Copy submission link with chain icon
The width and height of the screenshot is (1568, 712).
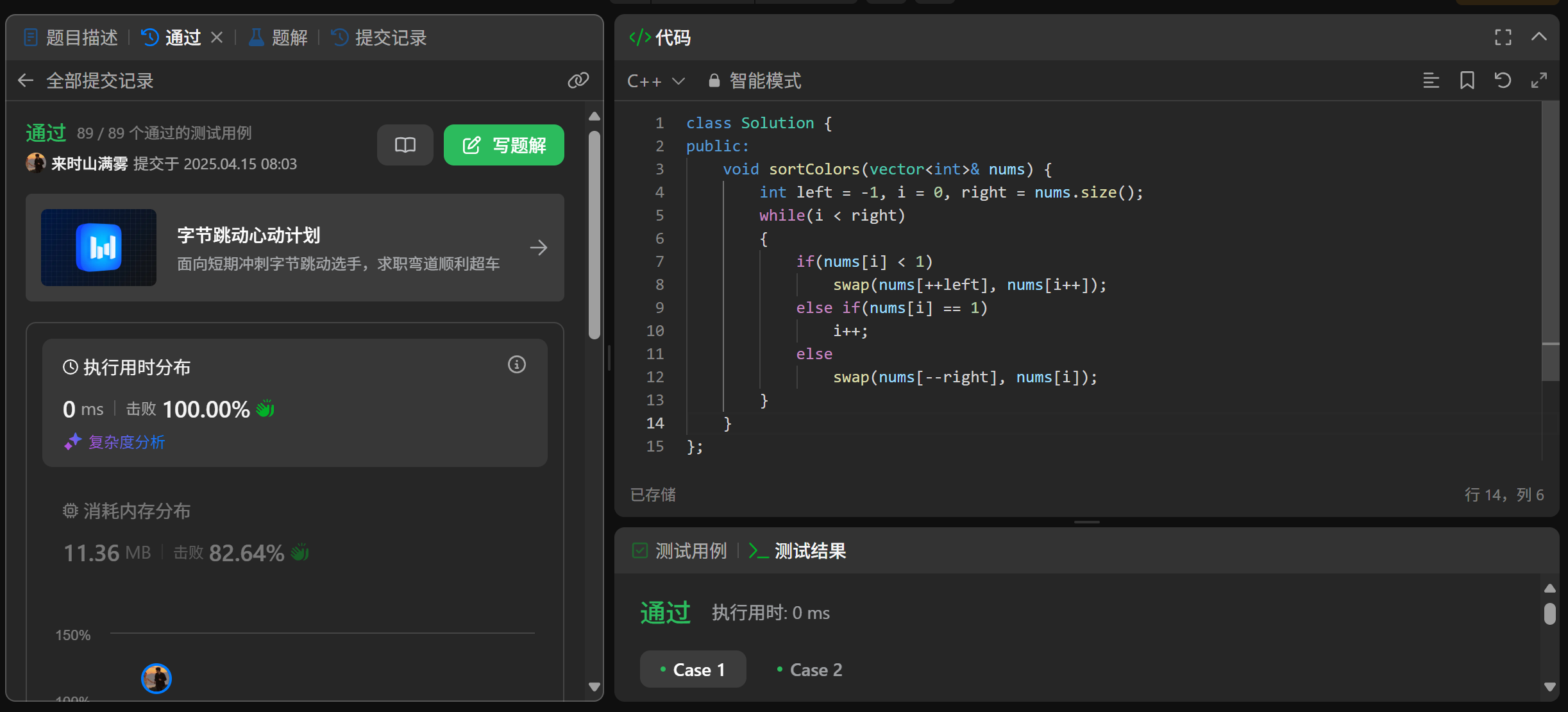point(578,80)
